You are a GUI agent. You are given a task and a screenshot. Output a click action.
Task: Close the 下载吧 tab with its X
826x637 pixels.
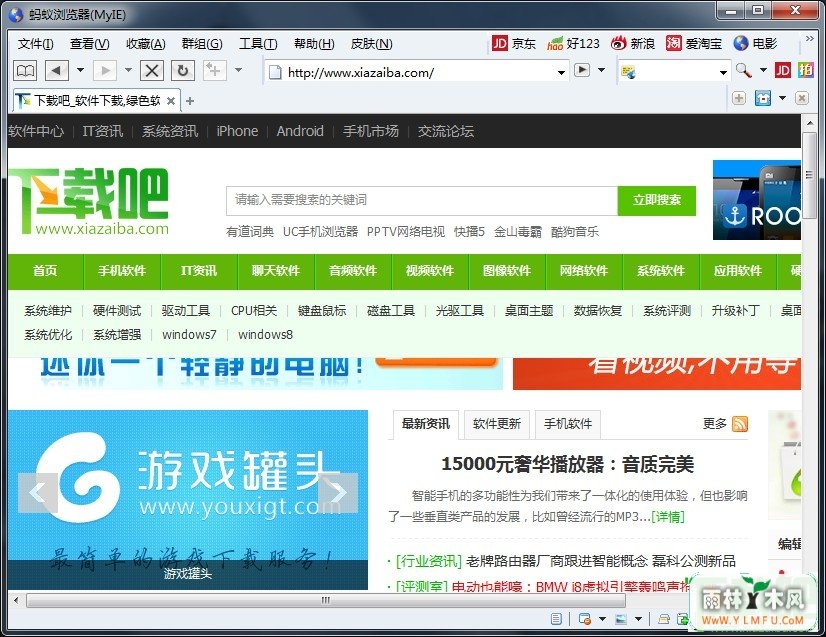[x=171, y=101]
